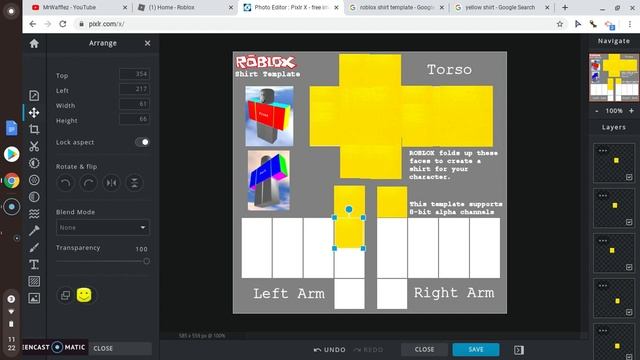Open the Filter tool below Adjust
Screen dimensions: 640x360
click(x=34, y=180)
